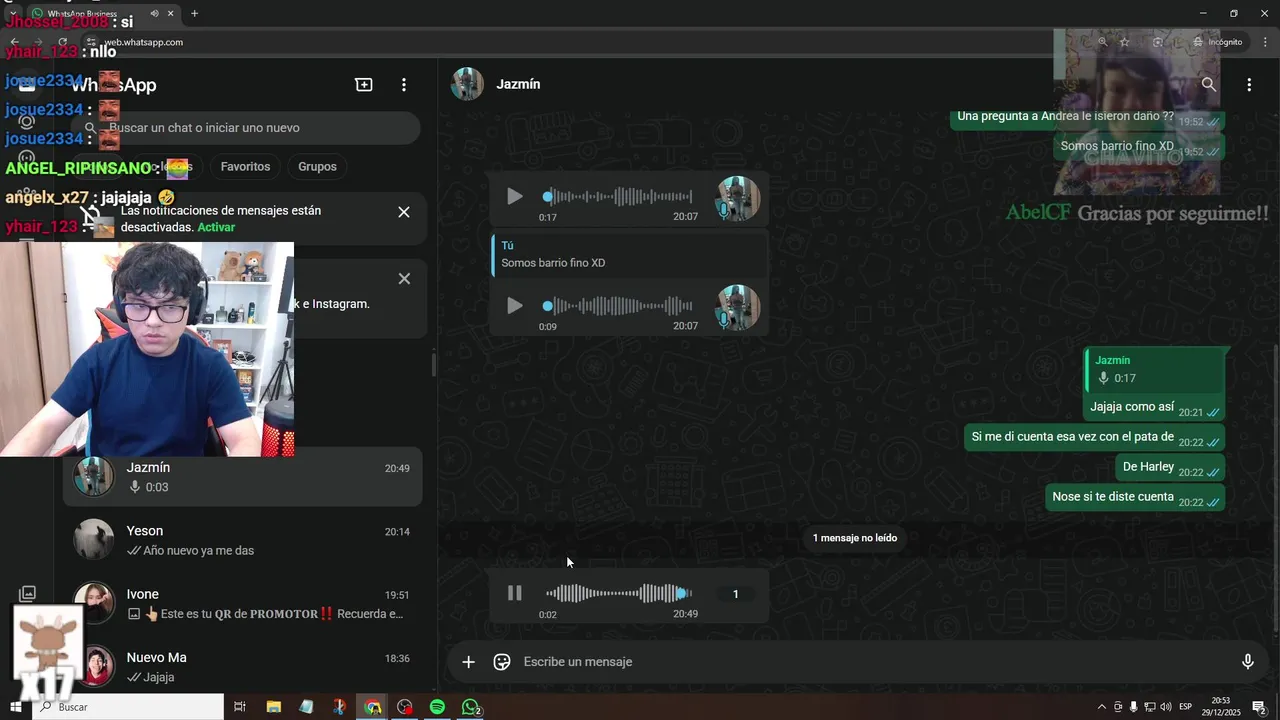Search within the Jazmín conversation
This screenshot has height=720, width=1280.
pos(1209,85)
